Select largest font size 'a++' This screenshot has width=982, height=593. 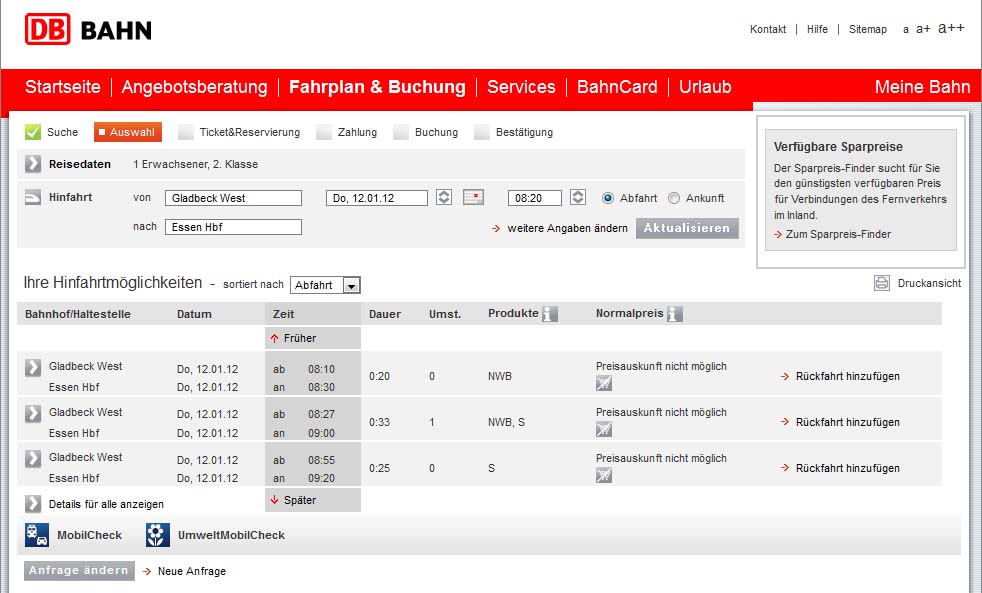(951, 28)
